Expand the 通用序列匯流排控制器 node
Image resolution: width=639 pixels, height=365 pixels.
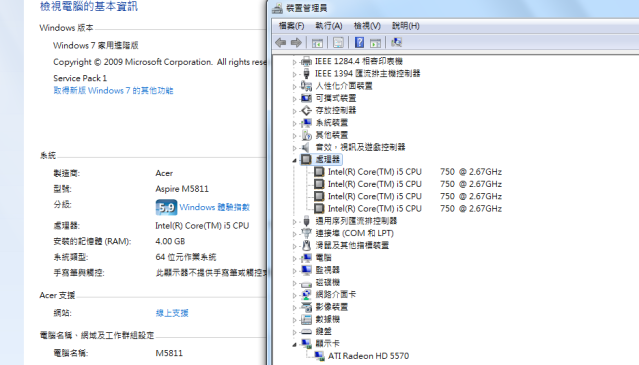tap(294, 222)
